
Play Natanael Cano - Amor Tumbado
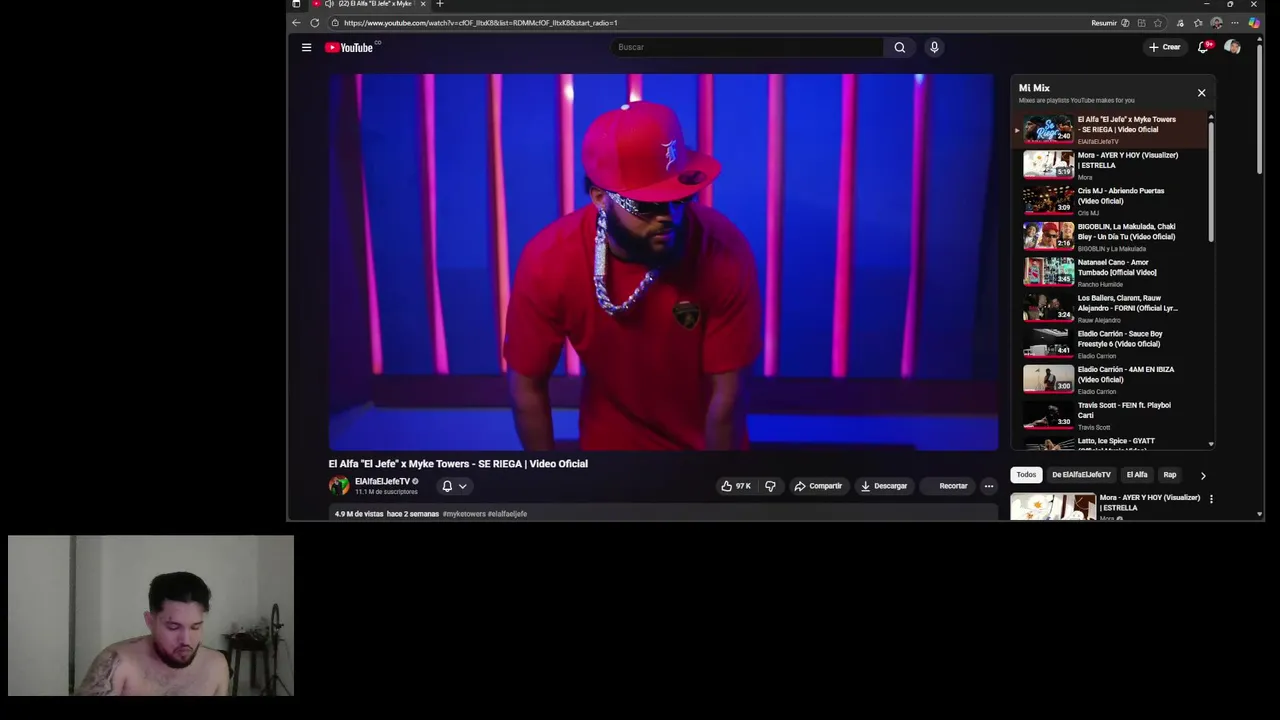[x=1111, y=272]
